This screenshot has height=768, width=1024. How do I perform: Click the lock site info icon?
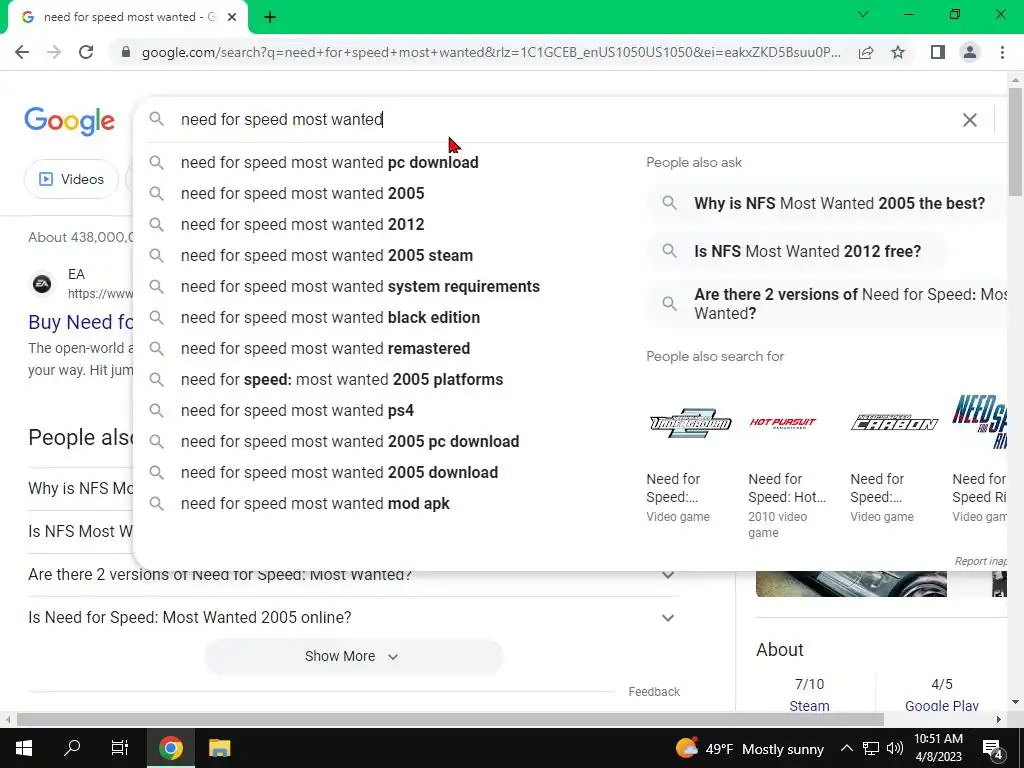pyautogui.click(x=126, y=52)
